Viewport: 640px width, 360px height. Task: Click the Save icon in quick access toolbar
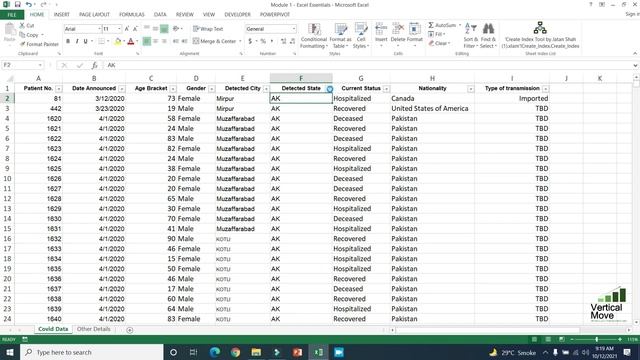click(18, 4)
